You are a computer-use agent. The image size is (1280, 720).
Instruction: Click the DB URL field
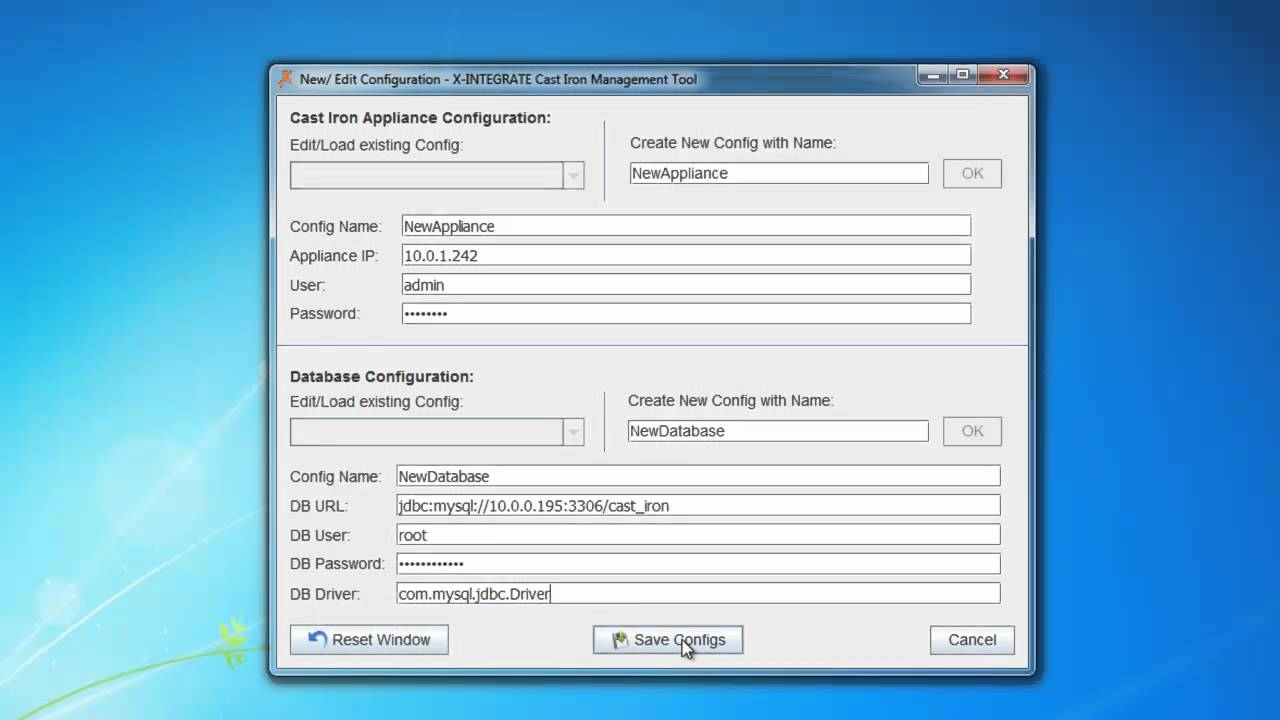[698, 505]
